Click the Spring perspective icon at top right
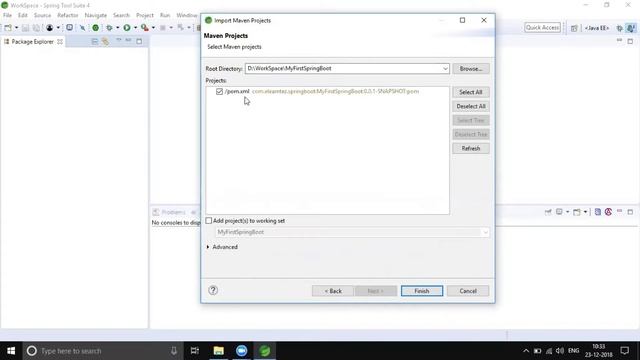 [x=631, y=28]
